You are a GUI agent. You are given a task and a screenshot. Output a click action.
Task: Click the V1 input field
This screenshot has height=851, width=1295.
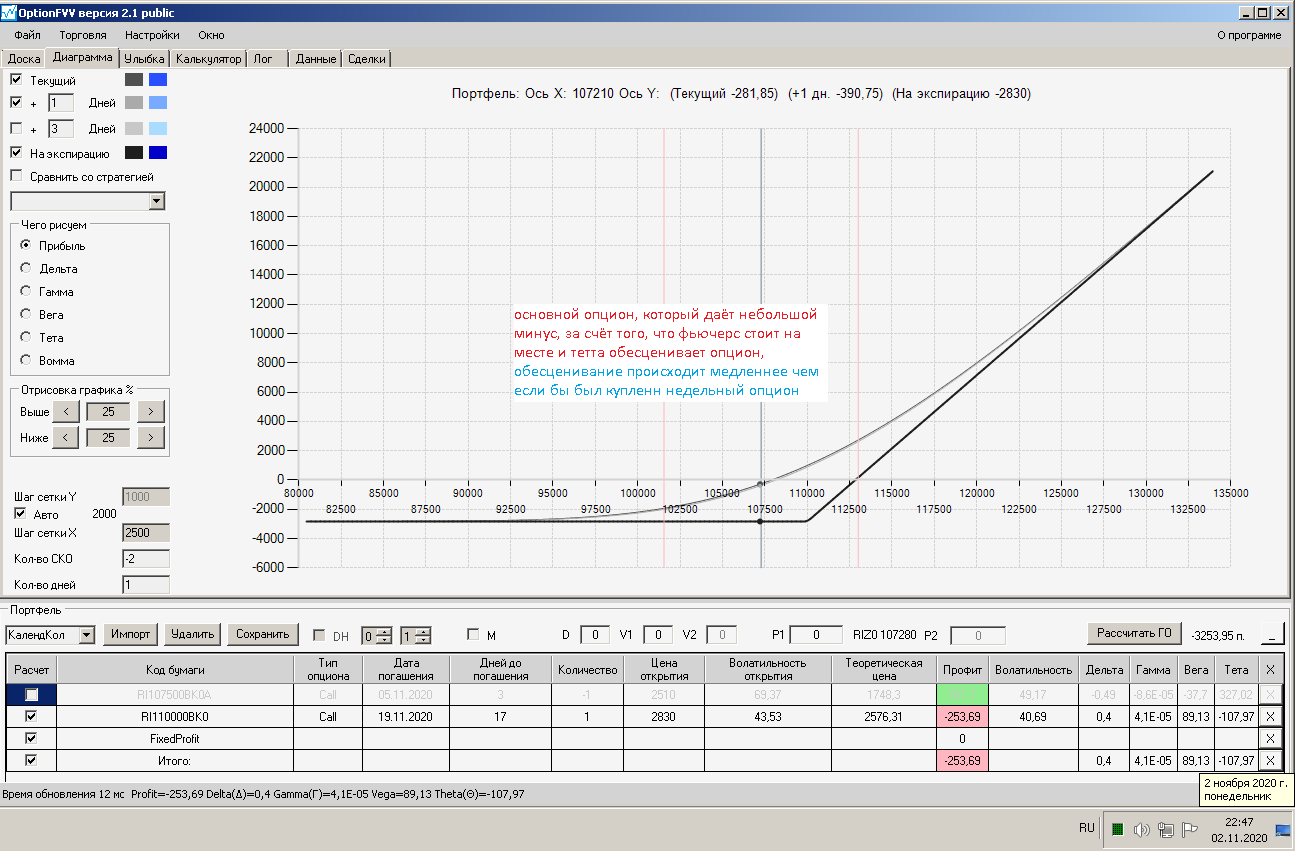(x=658, y=634)
